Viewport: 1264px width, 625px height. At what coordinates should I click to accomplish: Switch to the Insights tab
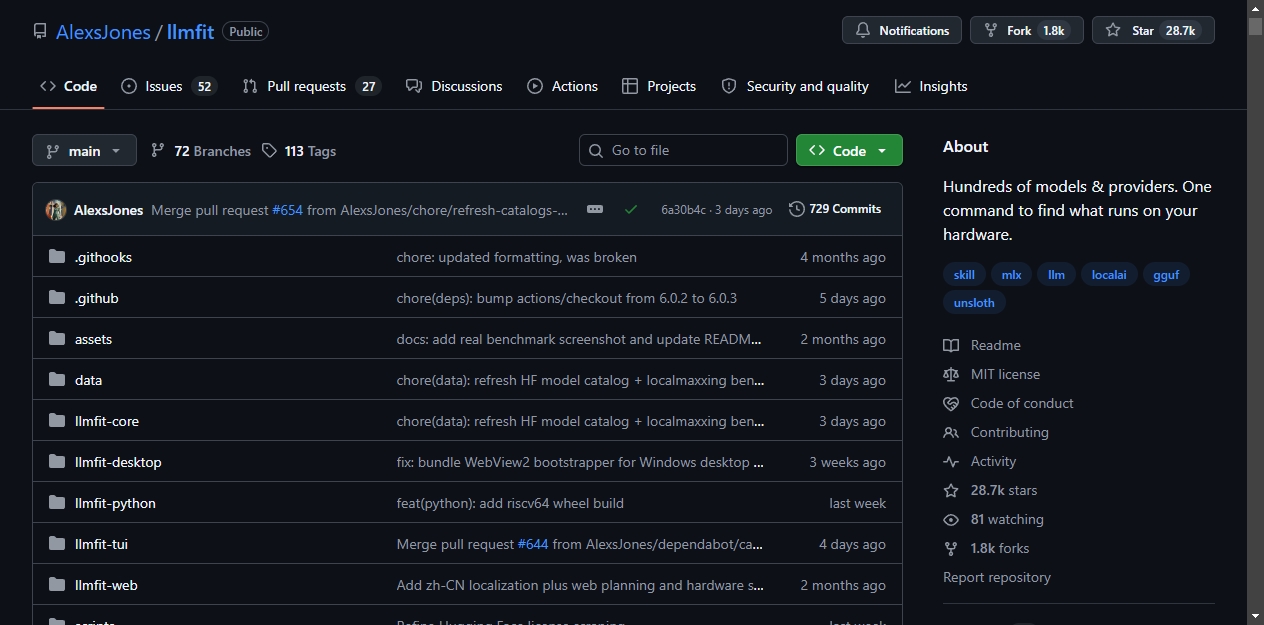click(x=931, y=86)
